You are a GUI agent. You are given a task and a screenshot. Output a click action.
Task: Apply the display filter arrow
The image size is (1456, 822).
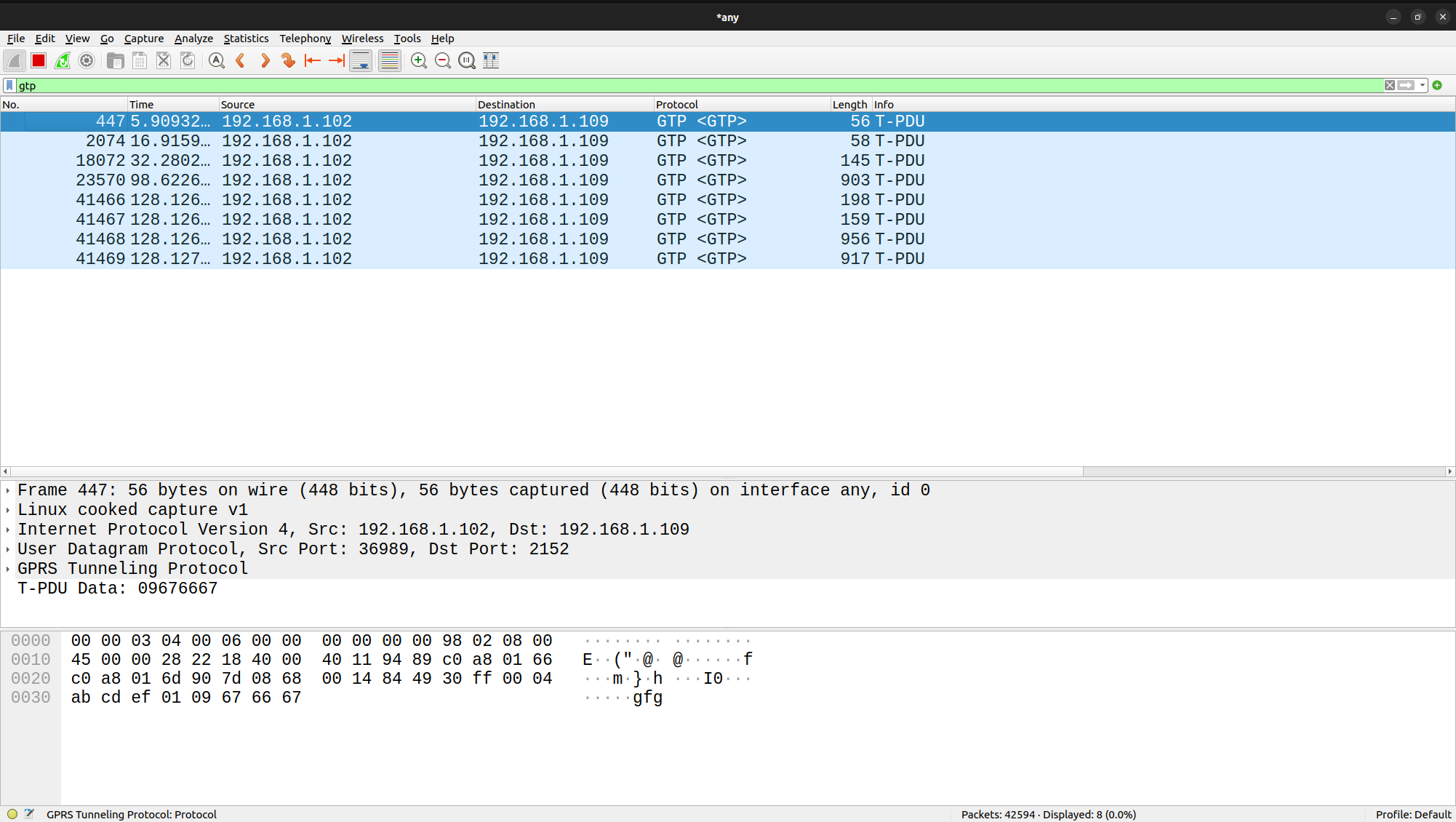point(1406,86)
